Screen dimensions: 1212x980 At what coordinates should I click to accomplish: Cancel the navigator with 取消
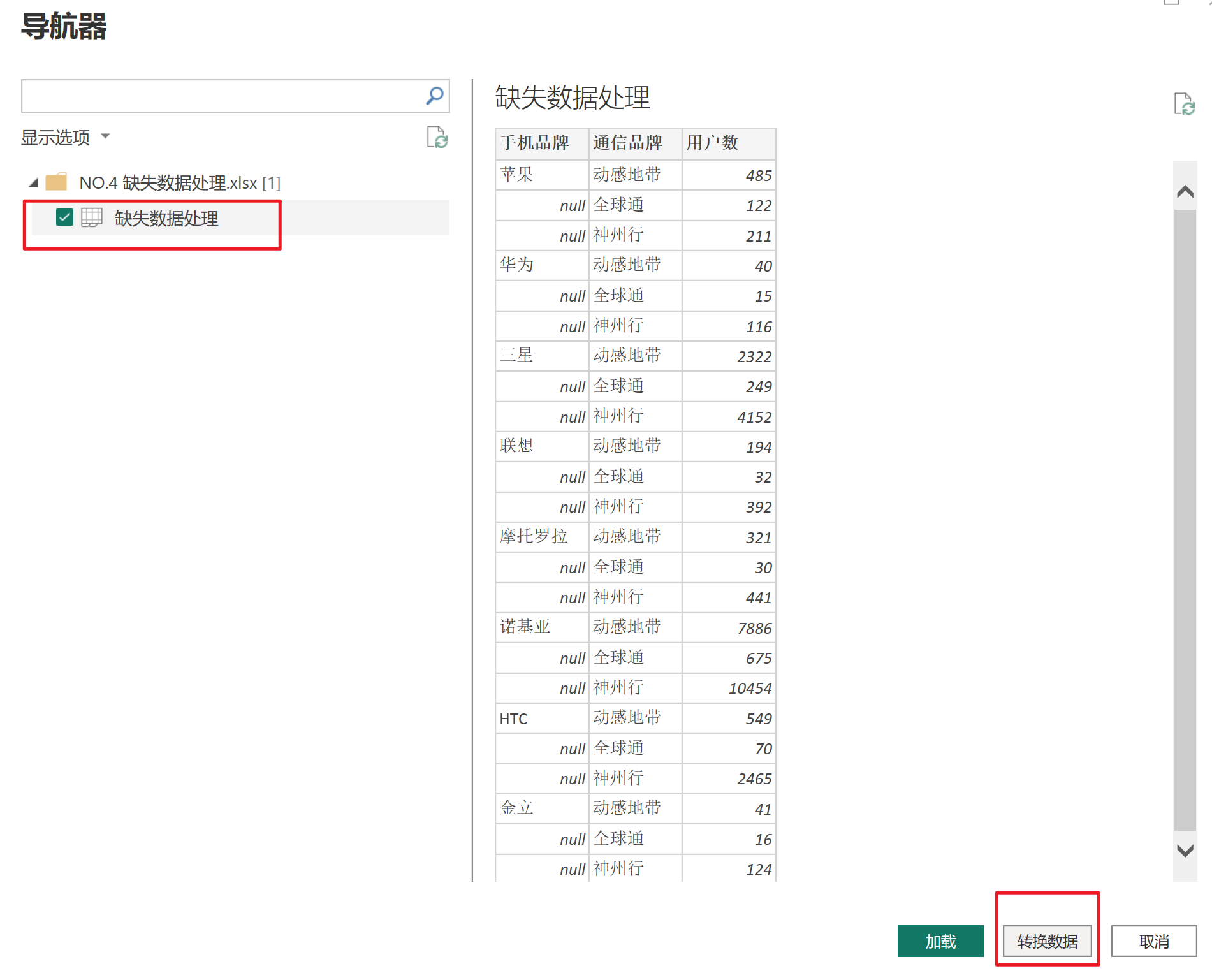[x=1153, y=941]
